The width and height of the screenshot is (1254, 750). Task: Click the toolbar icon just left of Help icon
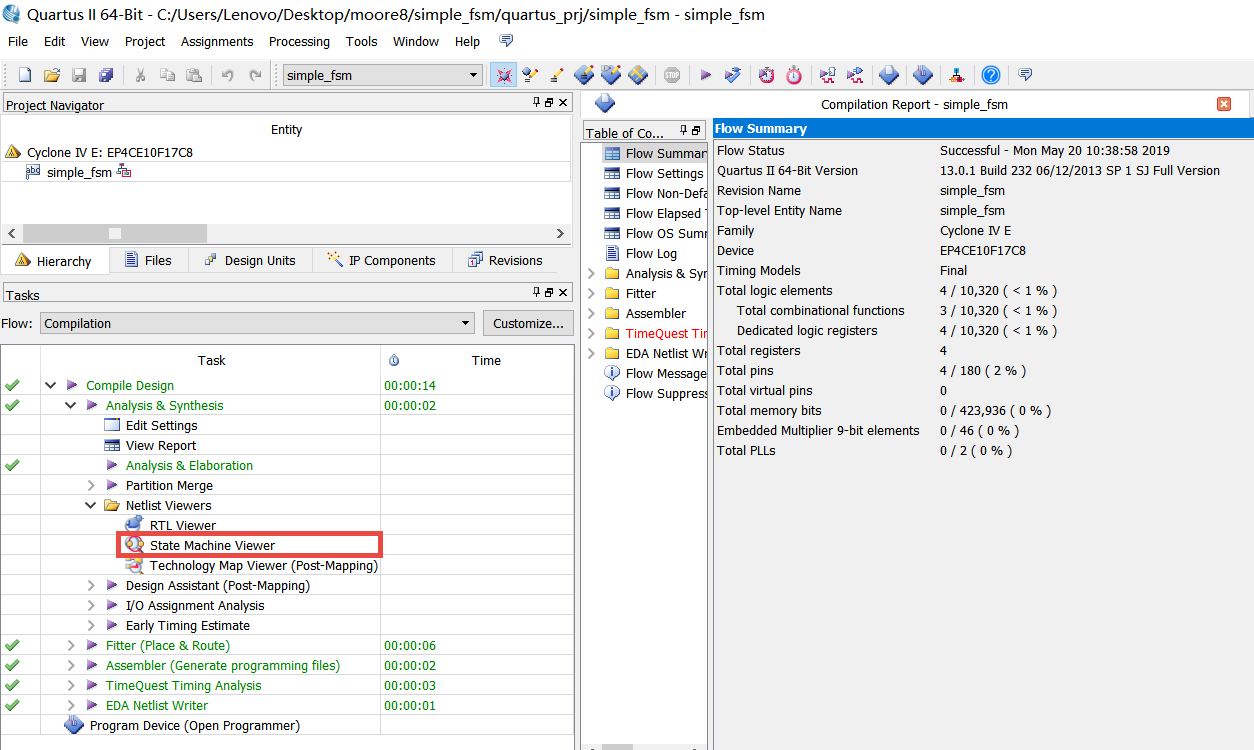point(956,75)
